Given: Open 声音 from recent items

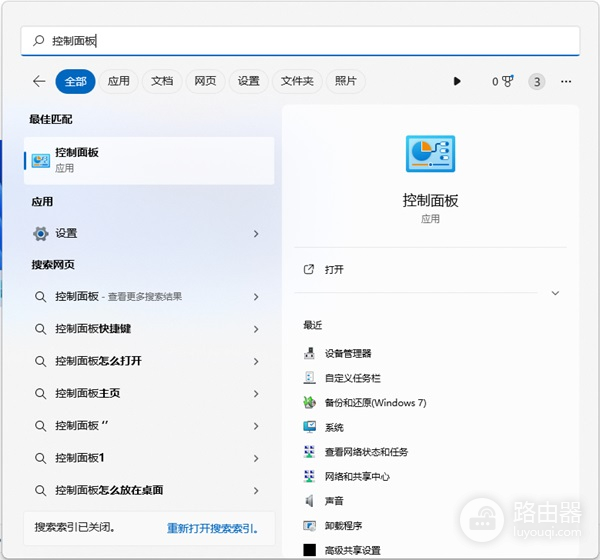Looking at the screenshot, I should (x=334, y=501).
